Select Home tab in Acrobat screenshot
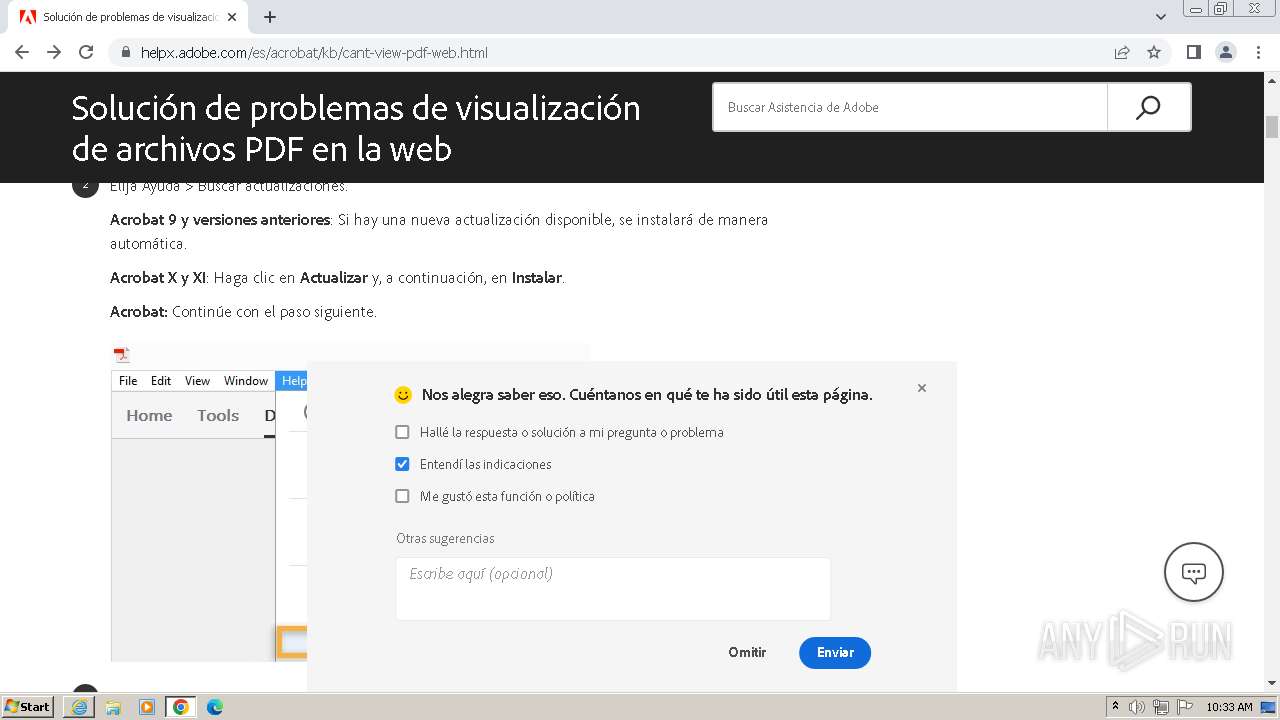1280x720 pixels. (149, 416)
